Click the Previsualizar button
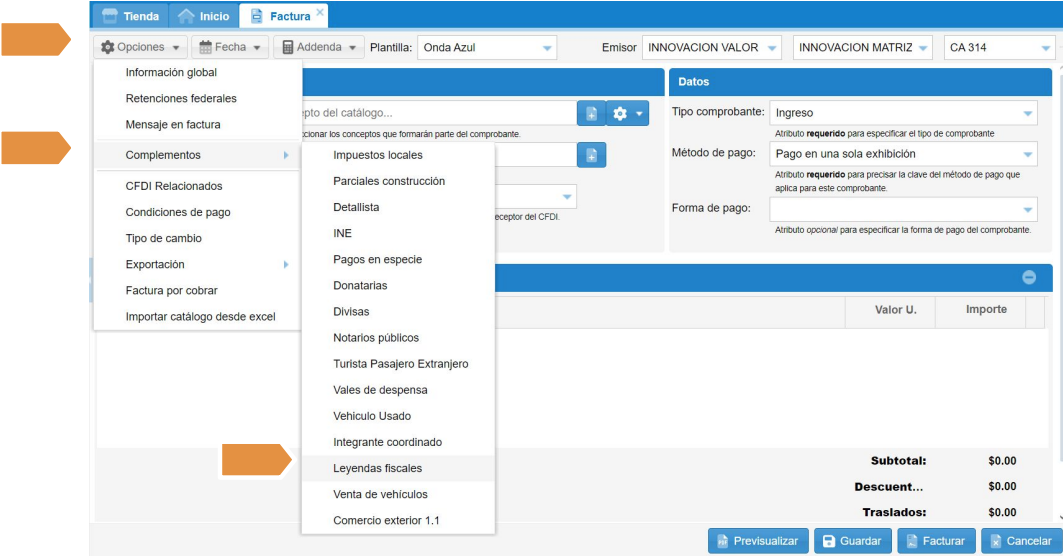This screenshot has height=558, width=1063. pos(755,541)
